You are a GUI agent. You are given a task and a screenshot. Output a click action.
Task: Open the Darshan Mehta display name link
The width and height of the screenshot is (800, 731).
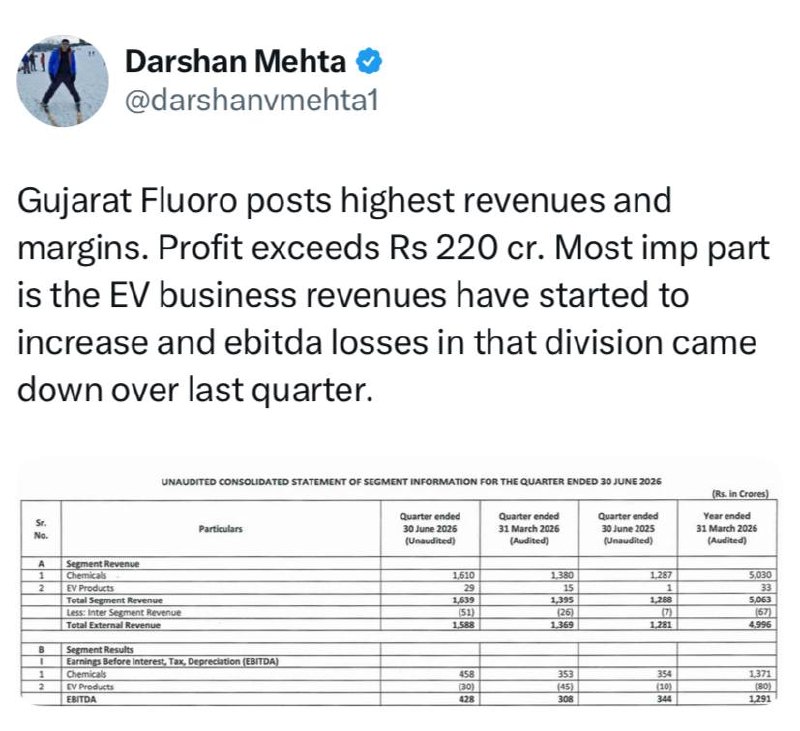[235, 62]
